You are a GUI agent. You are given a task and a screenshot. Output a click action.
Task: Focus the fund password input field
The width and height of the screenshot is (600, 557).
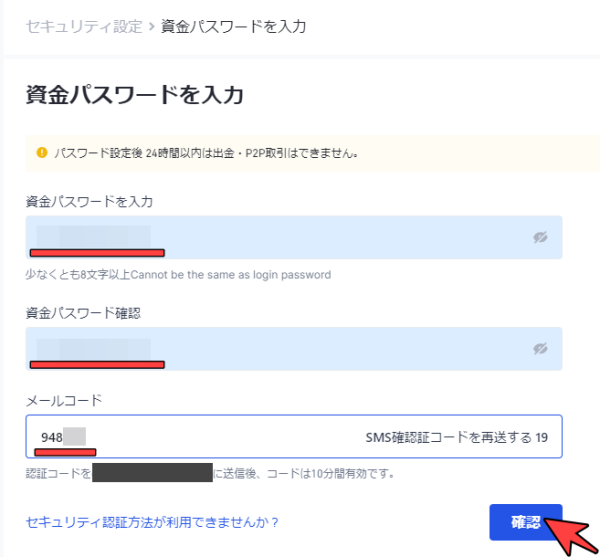click(x=294, y=237)
